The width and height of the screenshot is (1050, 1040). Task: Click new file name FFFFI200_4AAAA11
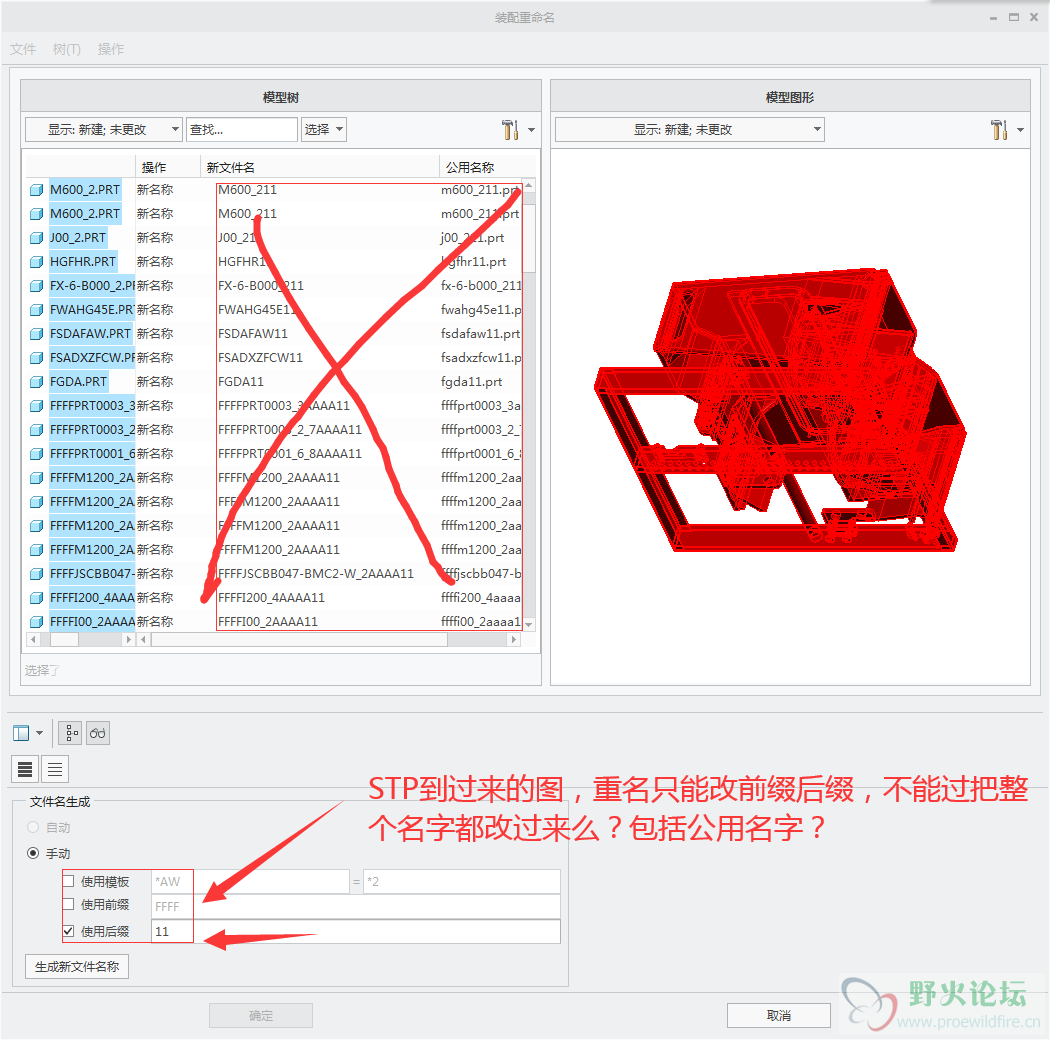pyautogui.click(x=271, y=598)
